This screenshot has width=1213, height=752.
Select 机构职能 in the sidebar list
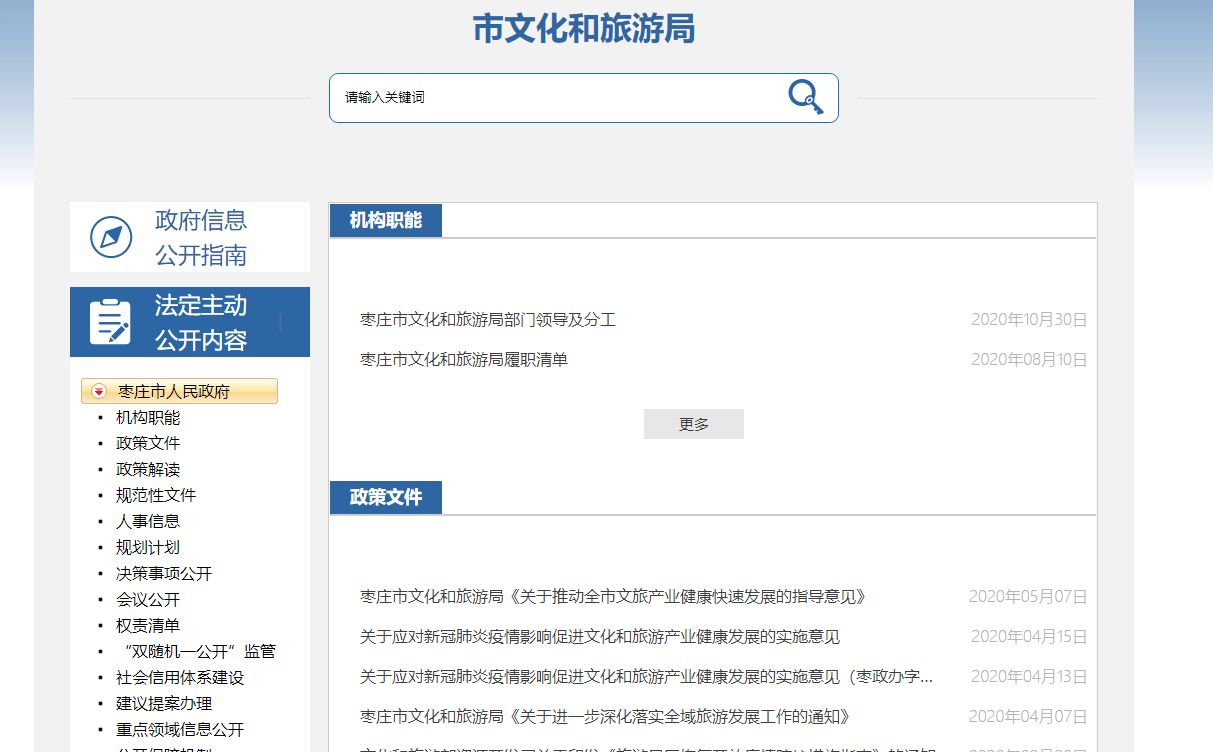[x=148, y=417]
